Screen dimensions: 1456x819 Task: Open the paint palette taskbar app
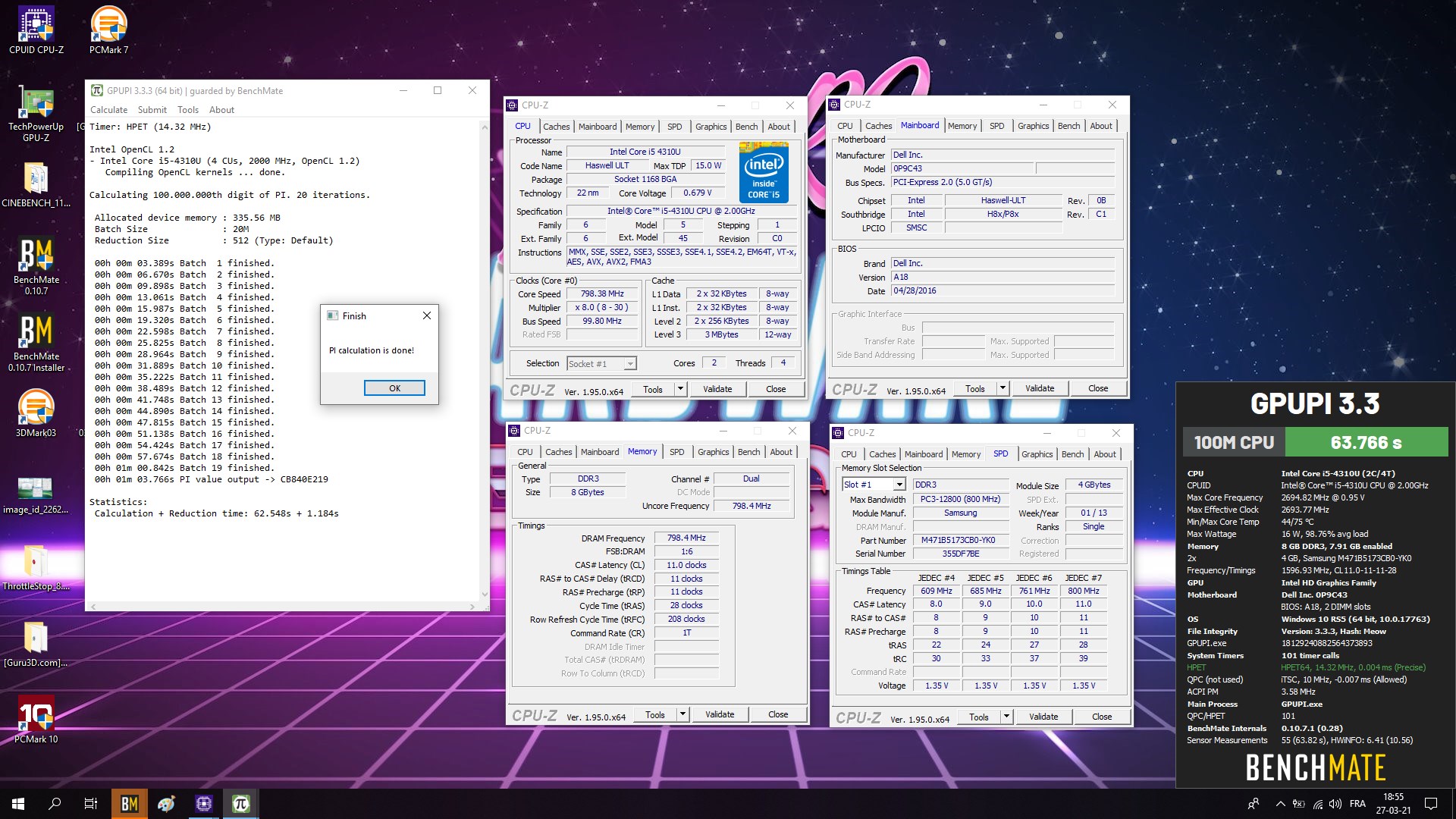click(x=167, y=804)
